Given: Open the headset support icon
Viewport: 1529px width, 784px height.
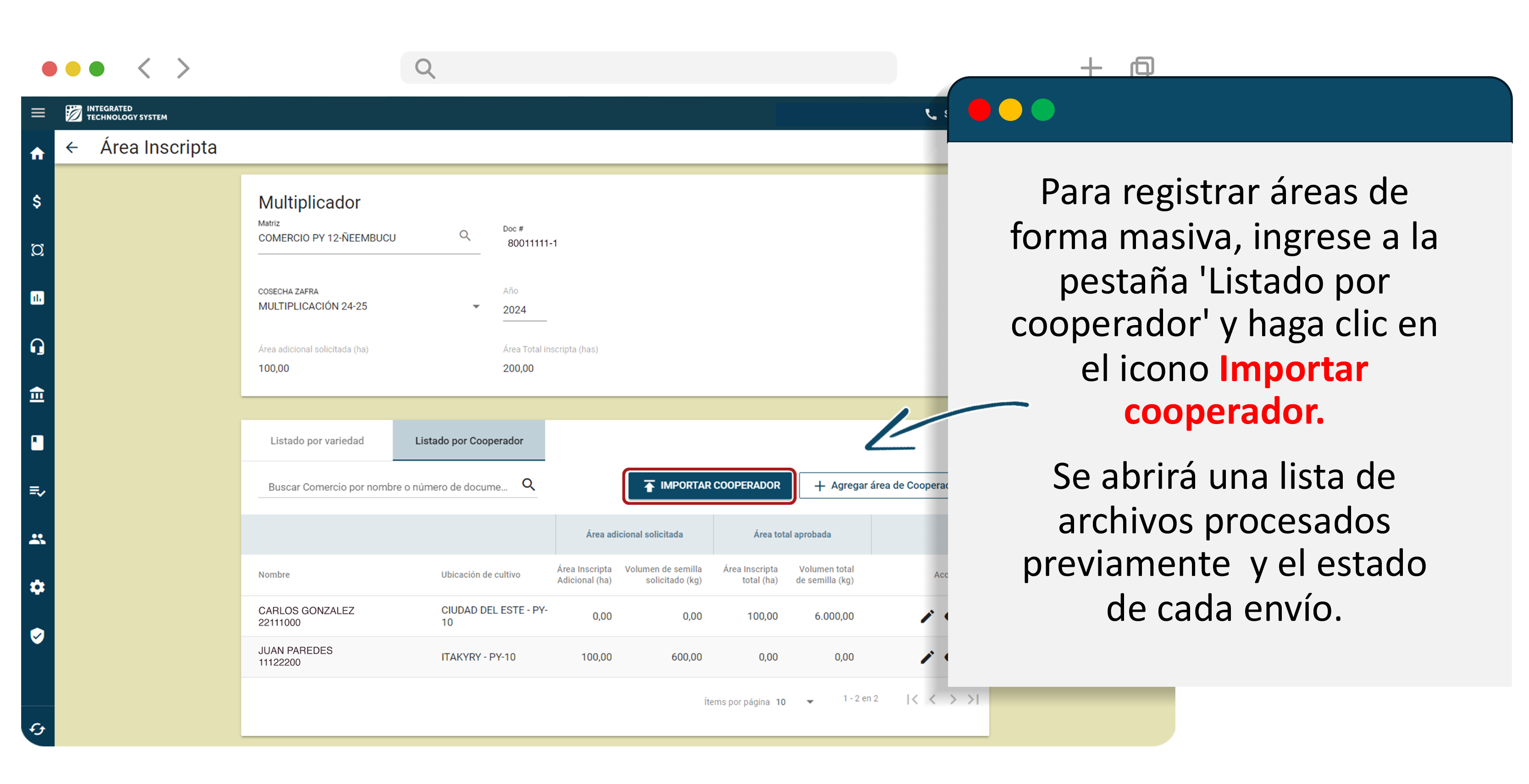Looking at the screenshot, I should (38, 346).
